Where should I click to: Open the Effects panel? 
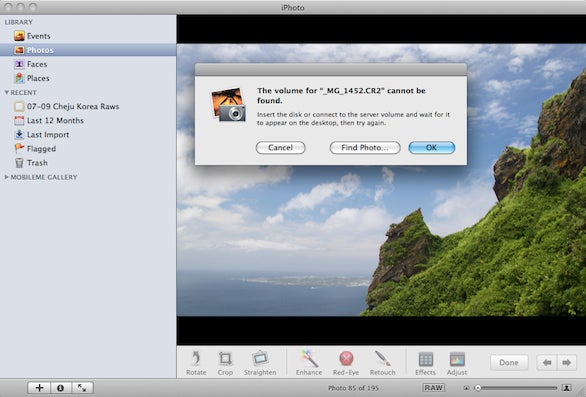(425, 363)
